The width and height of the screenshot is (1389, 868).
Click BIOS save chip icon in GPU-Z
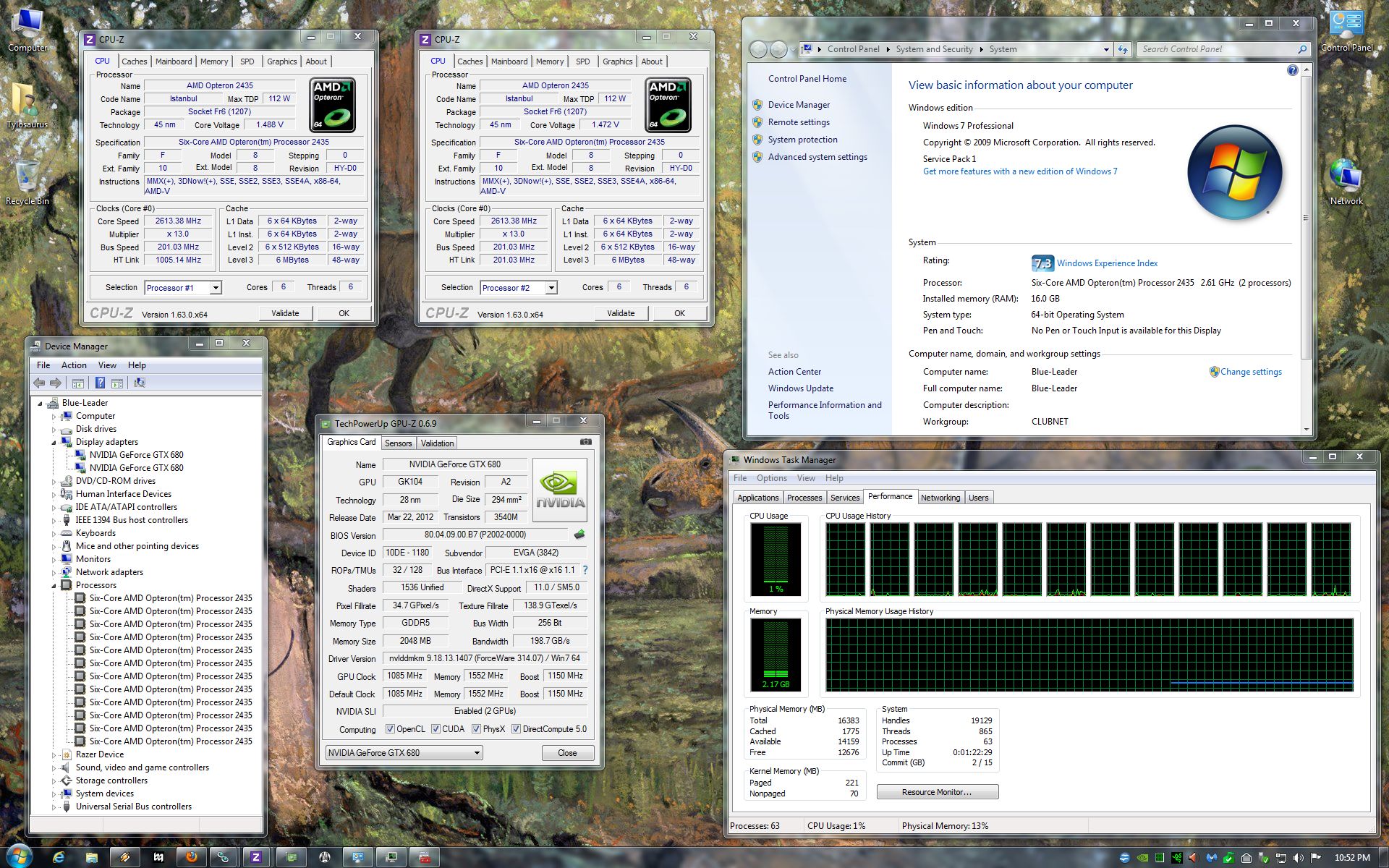pyautogui.click(x=579, y=535)
